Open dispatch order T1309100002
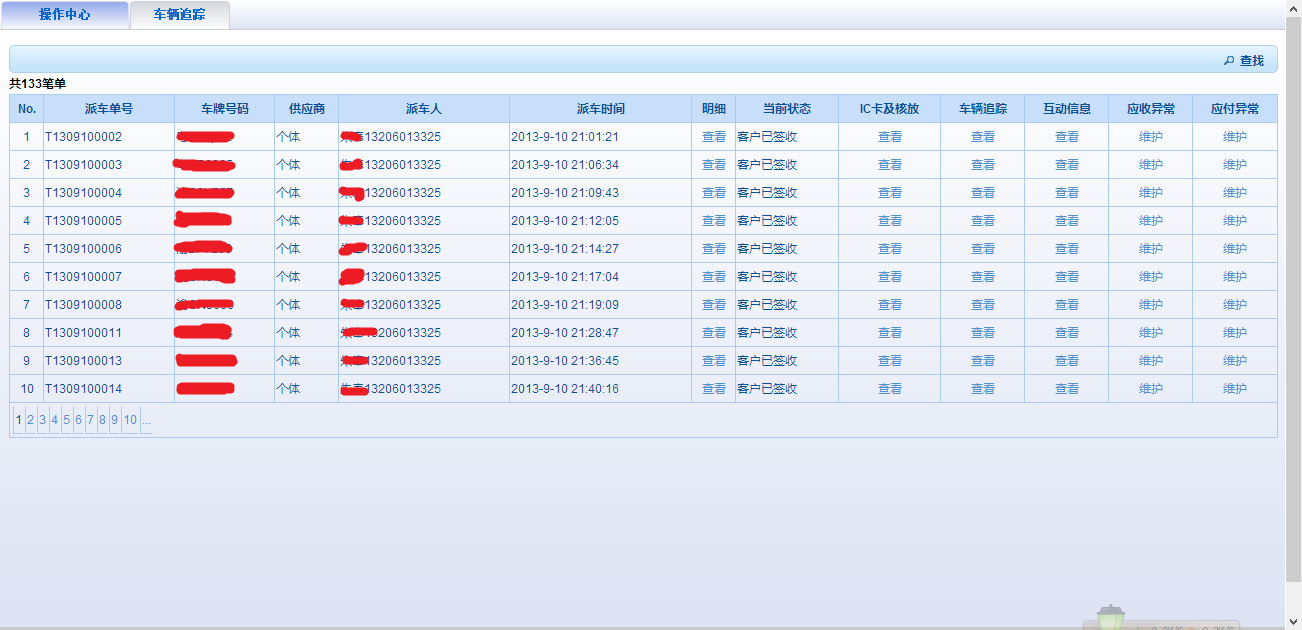This screenshot has width=1302, height=630. coord(83,137)
